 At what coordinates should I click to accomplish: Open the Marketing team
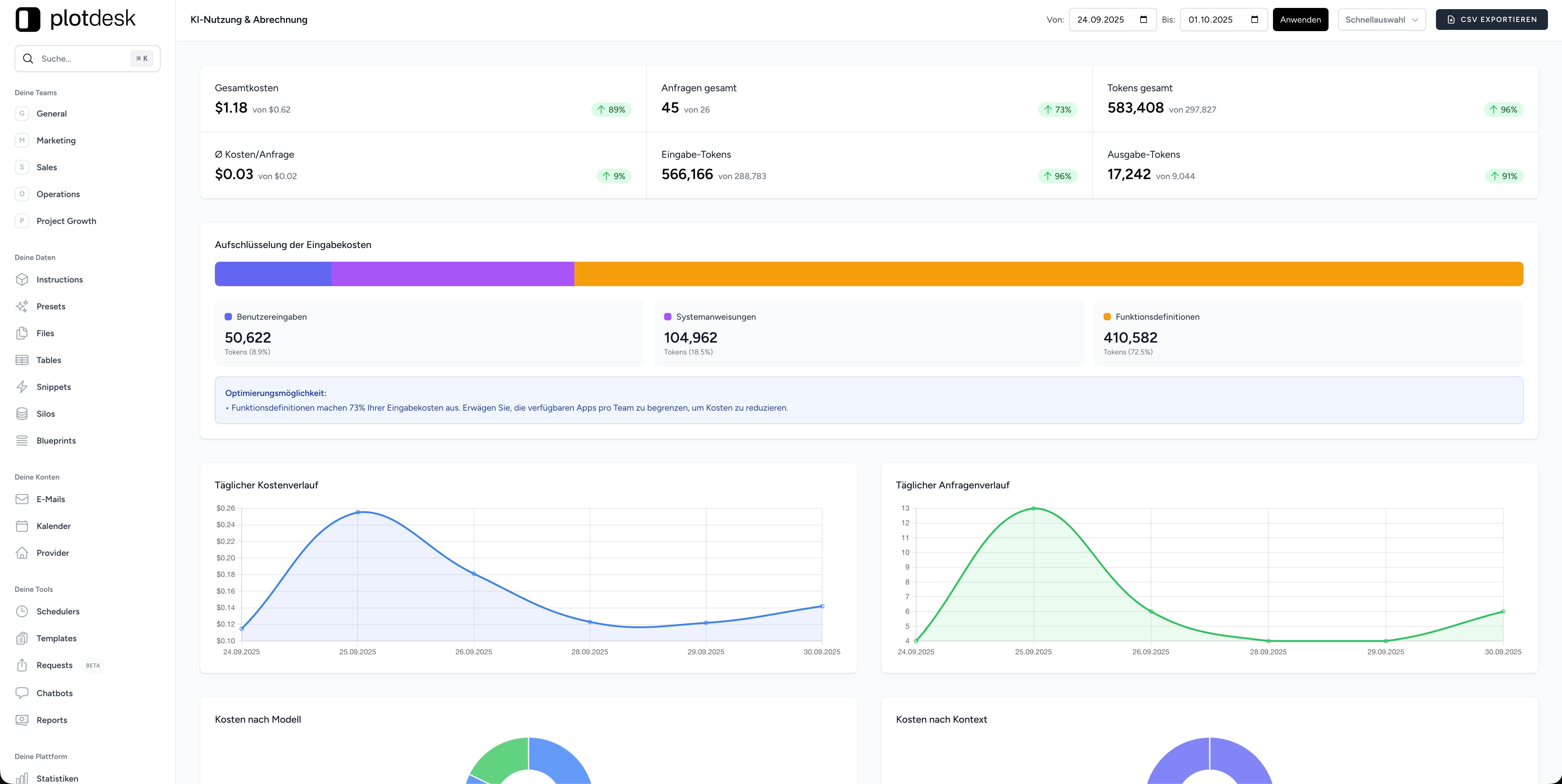pyautogui.click(x=56, y=141)
